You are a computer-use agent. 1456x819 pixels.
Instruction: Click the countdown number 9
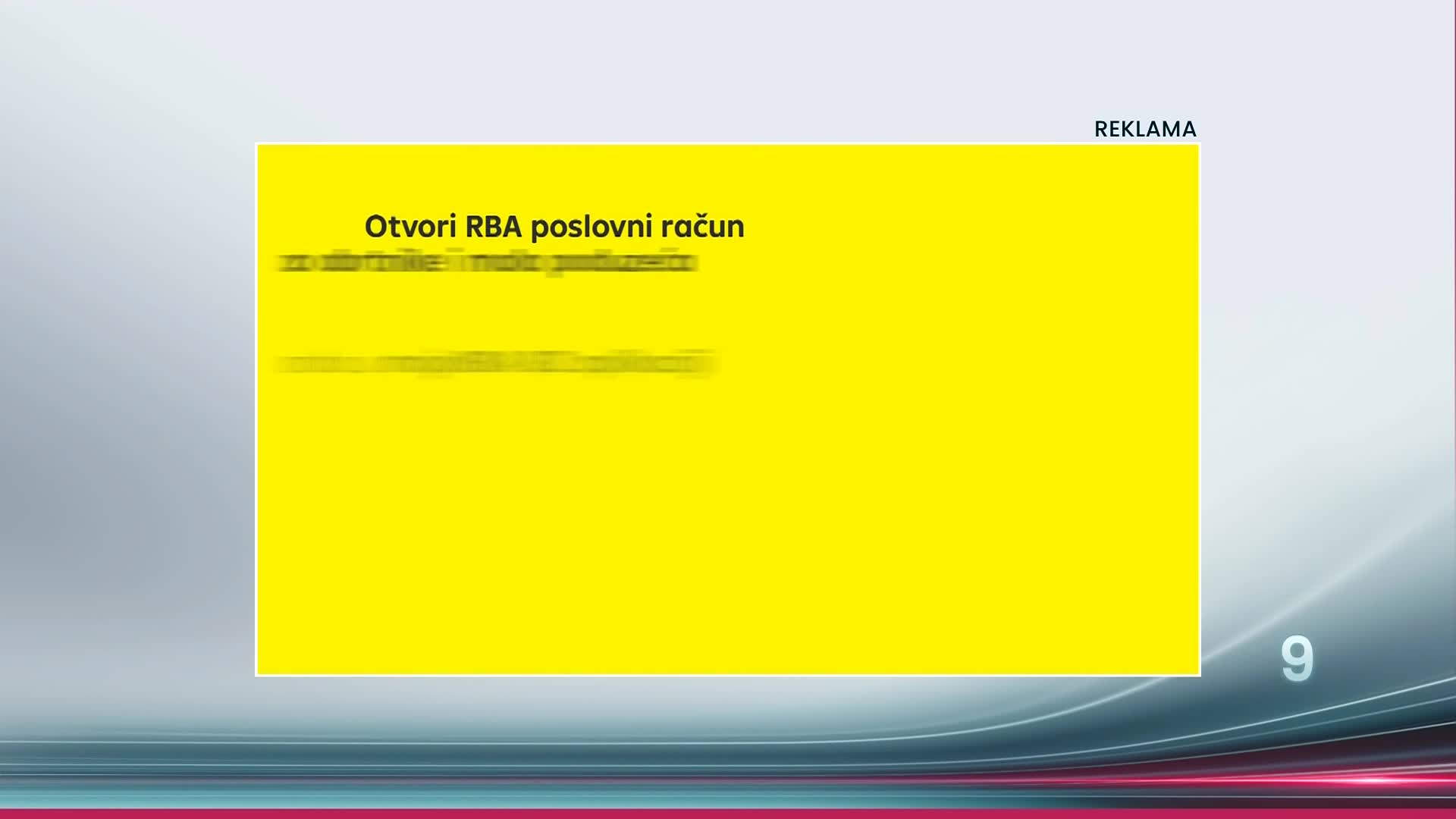(x=1297, y=658)
